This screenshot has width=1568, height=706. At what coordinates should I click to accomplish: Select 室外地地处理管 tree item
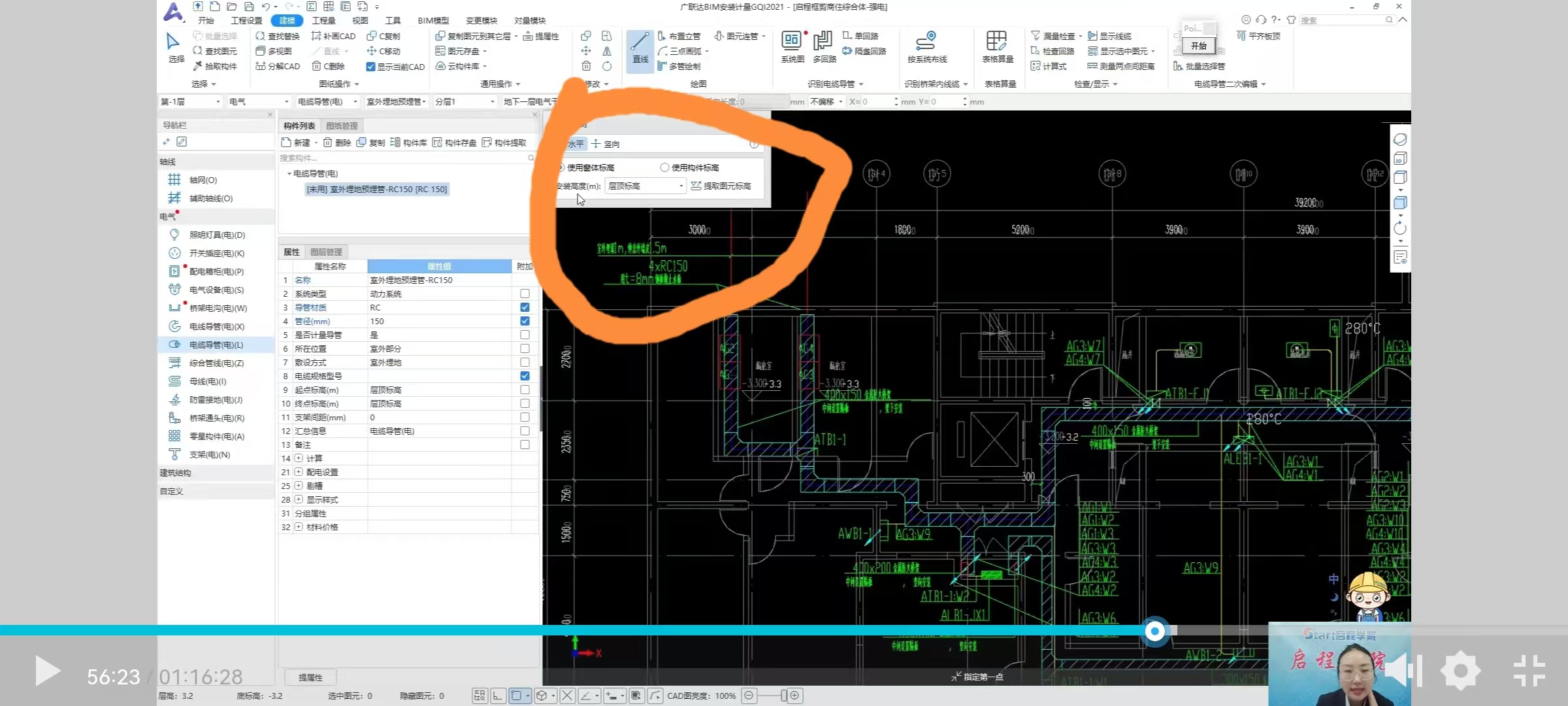376,189
